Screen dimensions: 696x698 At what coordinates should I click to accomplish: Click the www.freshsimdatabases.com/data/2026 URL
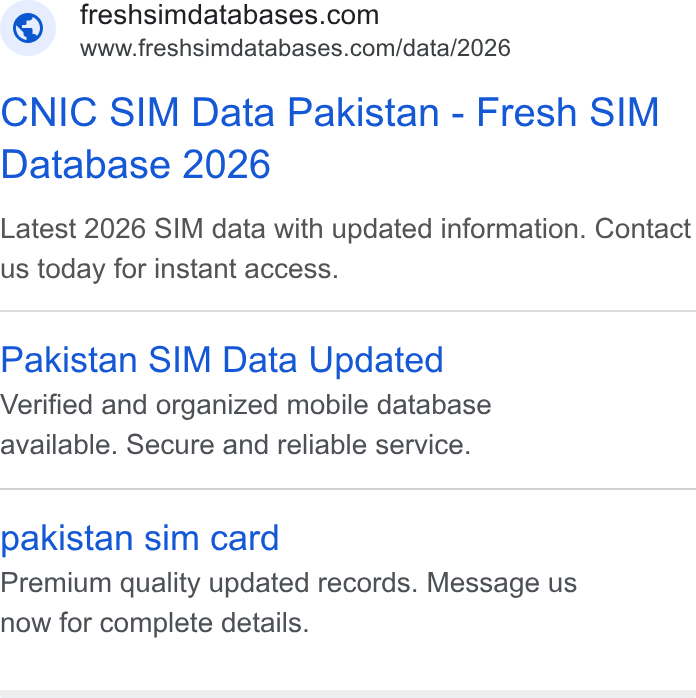295,48
